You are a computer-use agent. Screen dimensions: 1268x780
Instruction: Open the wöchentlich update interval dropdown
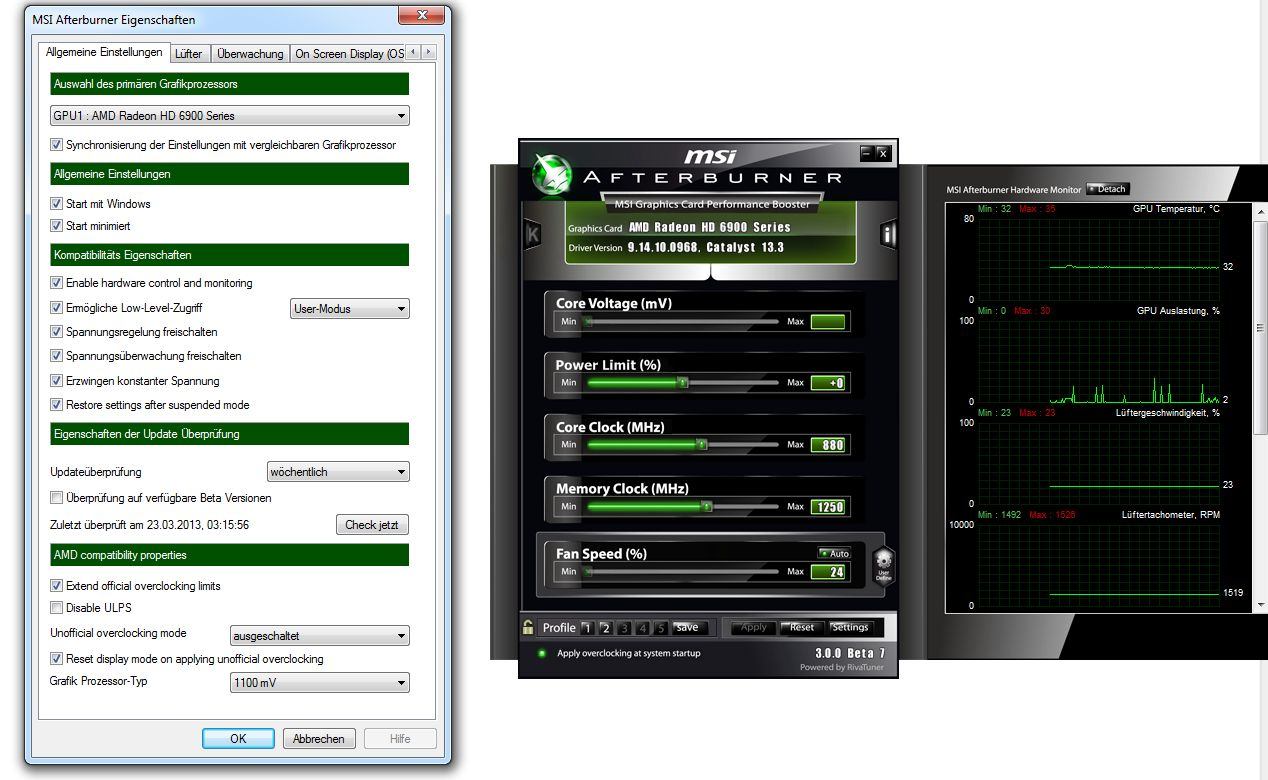point(338,472)
